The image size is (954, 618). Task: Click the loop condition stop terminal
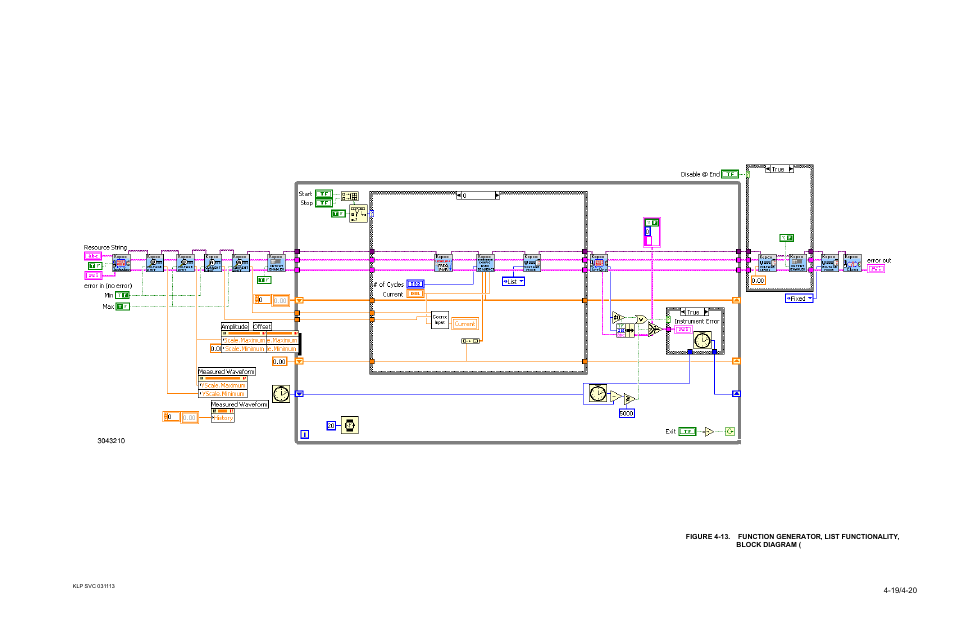(x=730, y=431)
